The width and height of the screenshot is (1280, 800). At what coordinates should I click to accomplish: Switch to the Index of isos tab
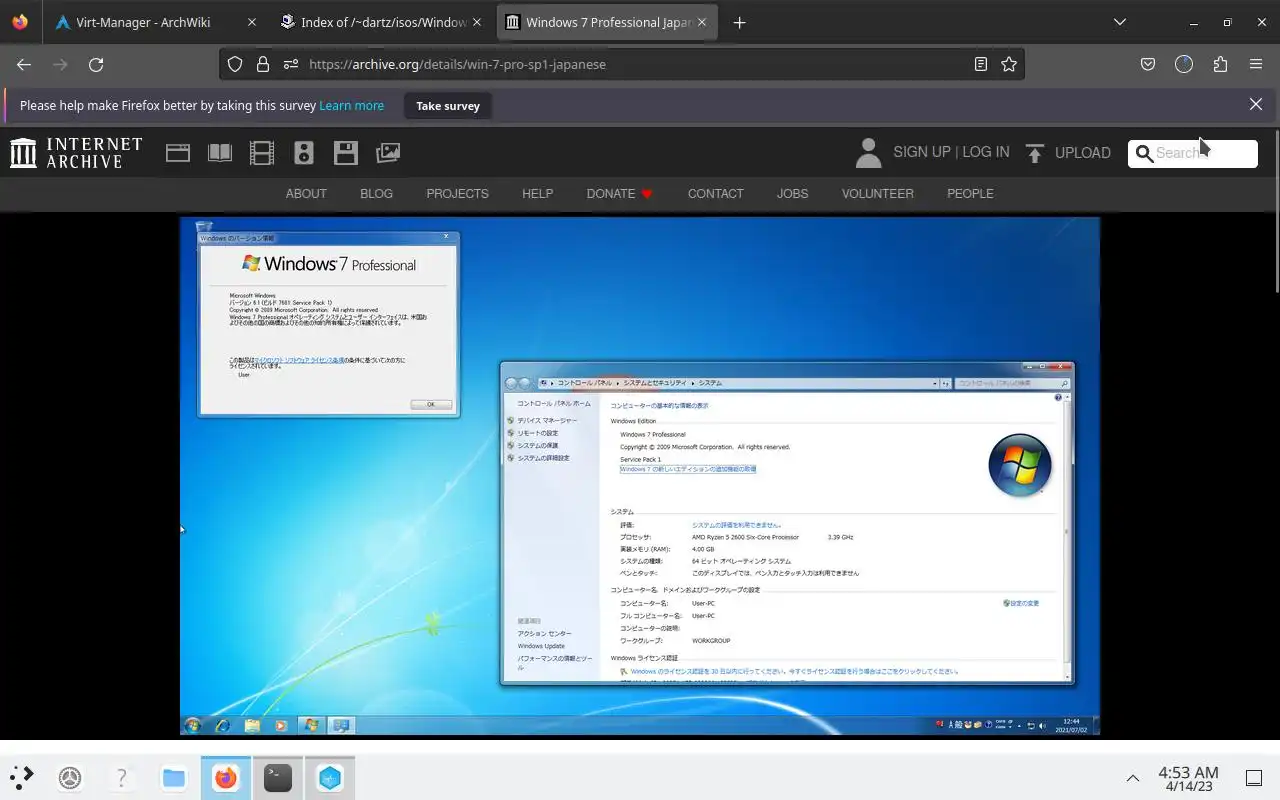coord(381,22)
